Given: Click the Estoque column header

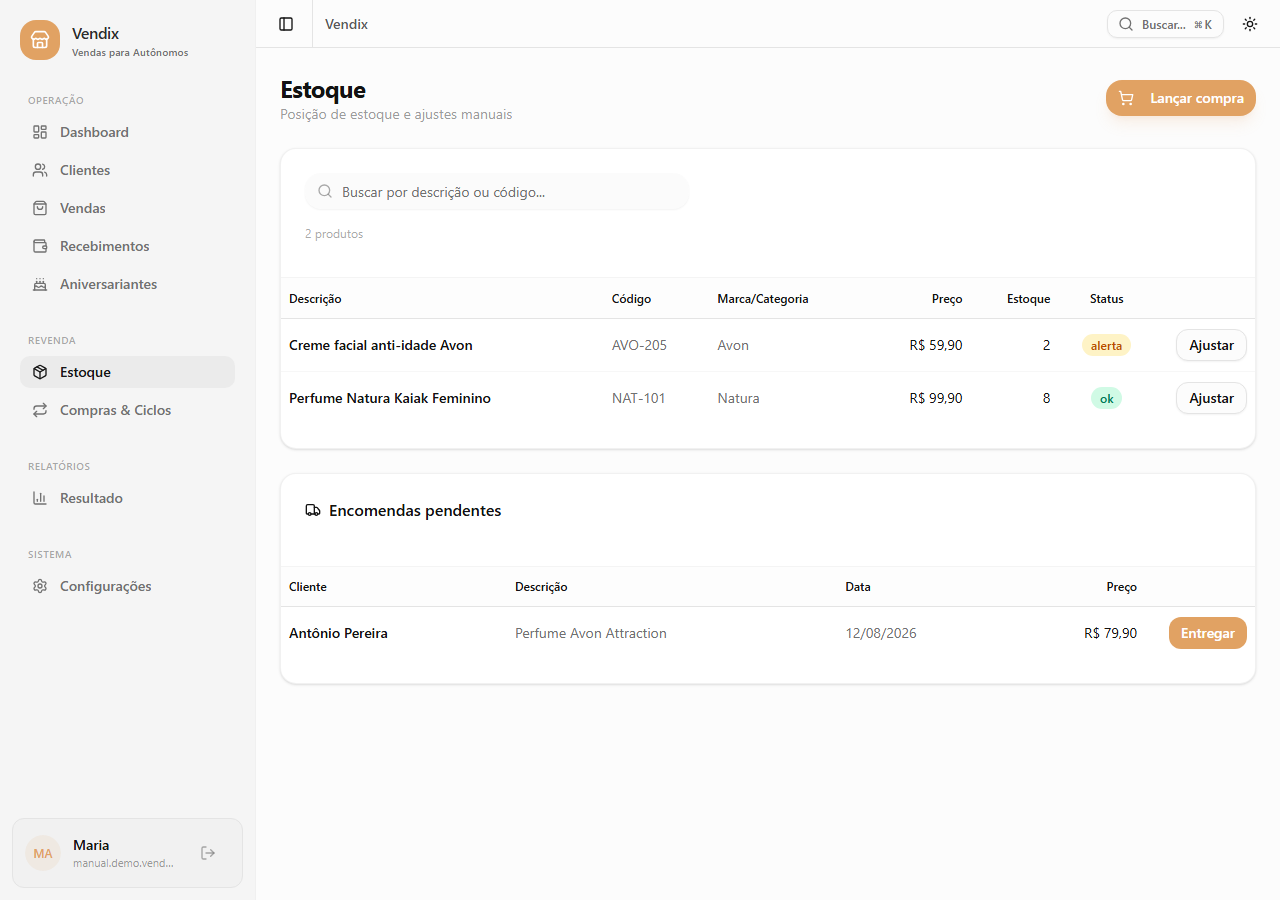Looking at the screenshot, I should tap(1028, 299).
